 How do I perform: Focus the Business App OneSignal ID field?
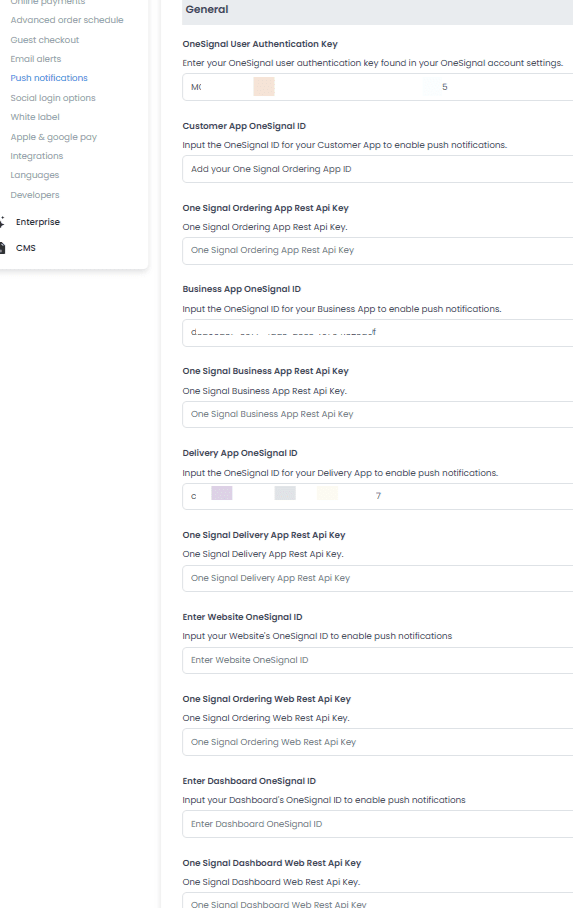(x=378, y=332)
